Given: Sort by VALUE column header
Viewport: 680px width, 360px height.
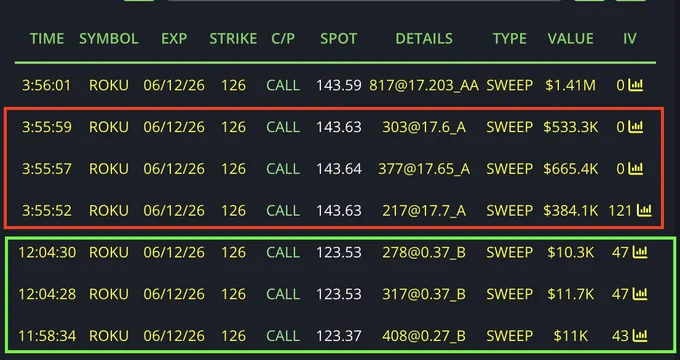Looking at the screenshot, I should [571, 39].
